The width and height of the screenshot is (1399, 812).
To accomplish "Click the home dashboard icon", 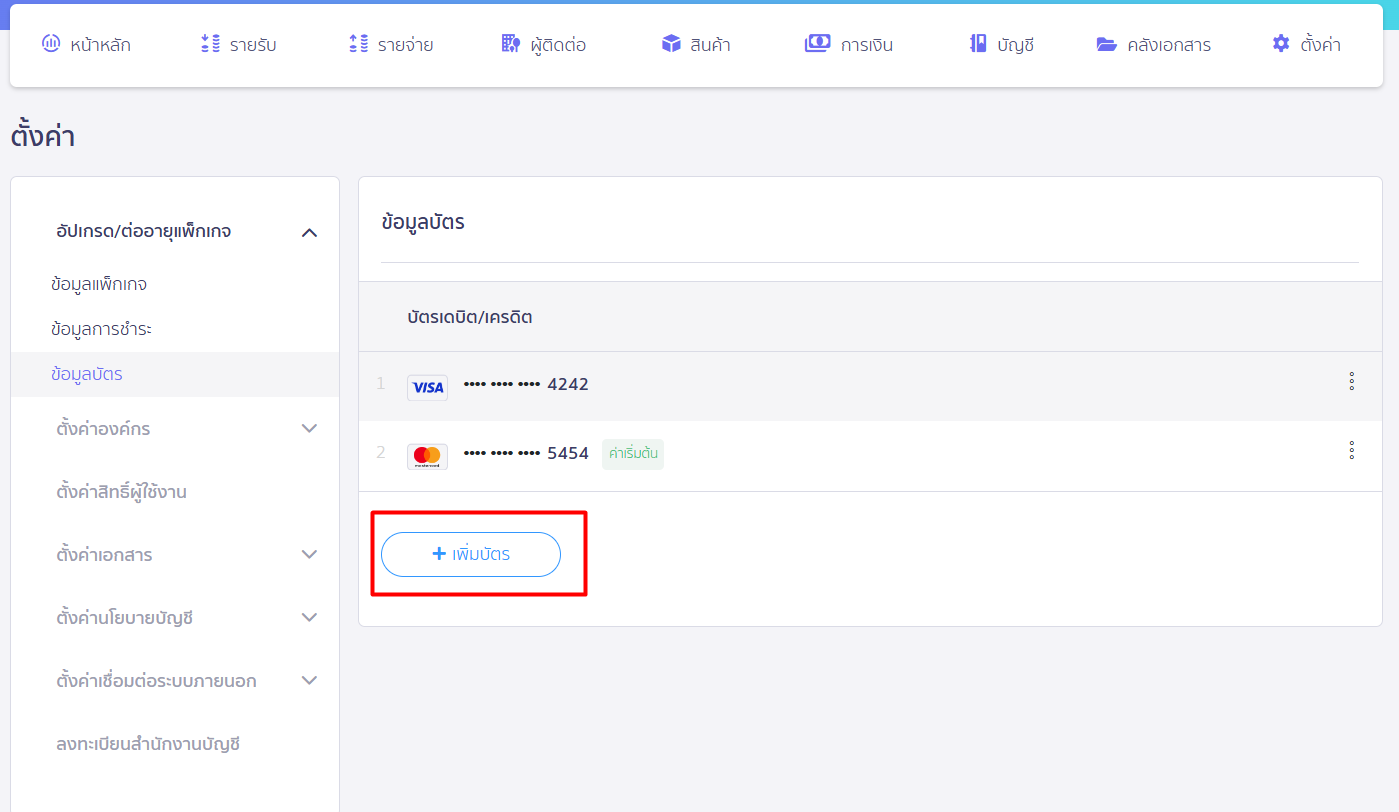I will (x=51, y=44).
